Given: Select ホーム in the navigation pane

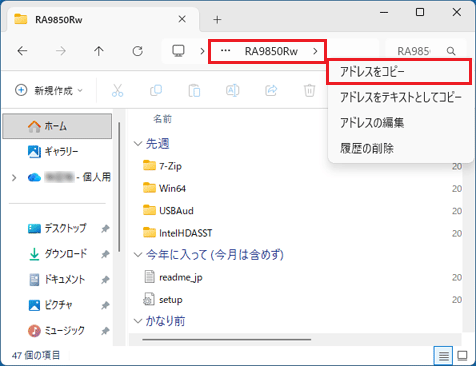Looking at the screenshot, I should pos(57,126).
